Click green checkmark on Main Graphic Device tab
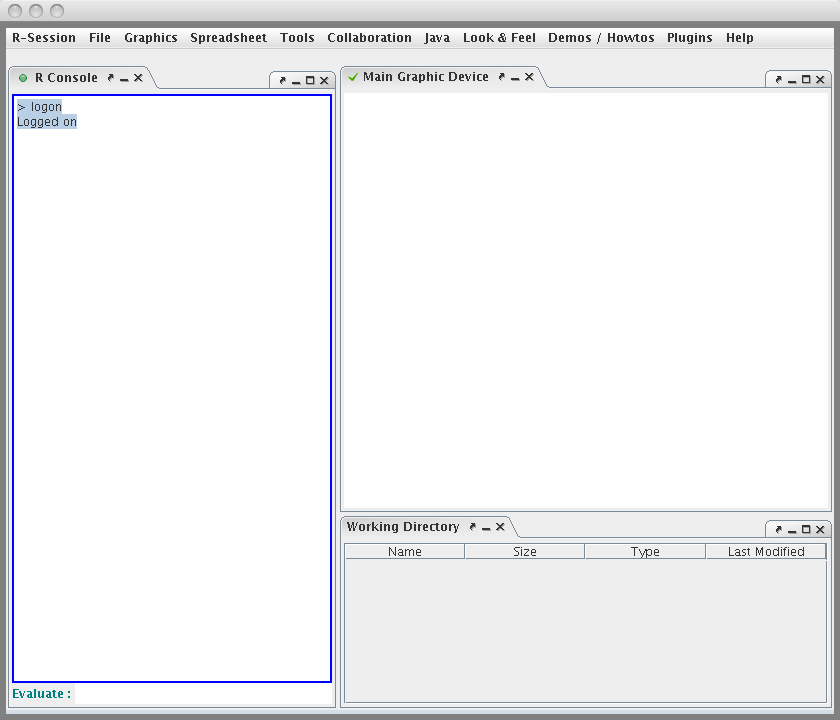This screenshot has width=840, height=720. 353,77
